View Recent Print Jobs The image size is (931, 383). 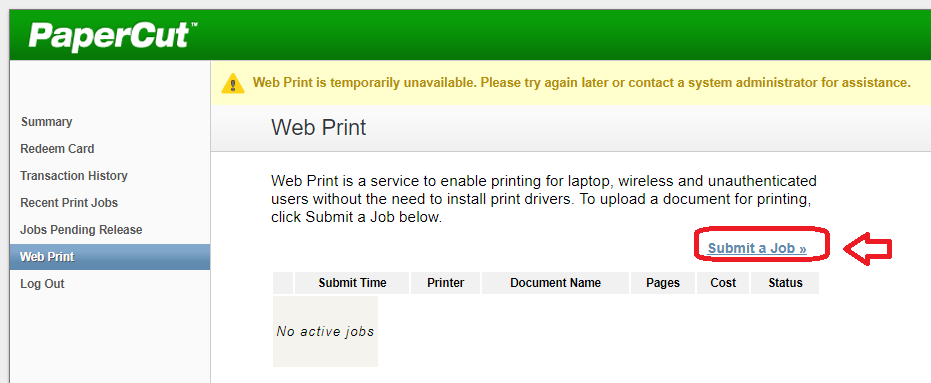[69, 202]
